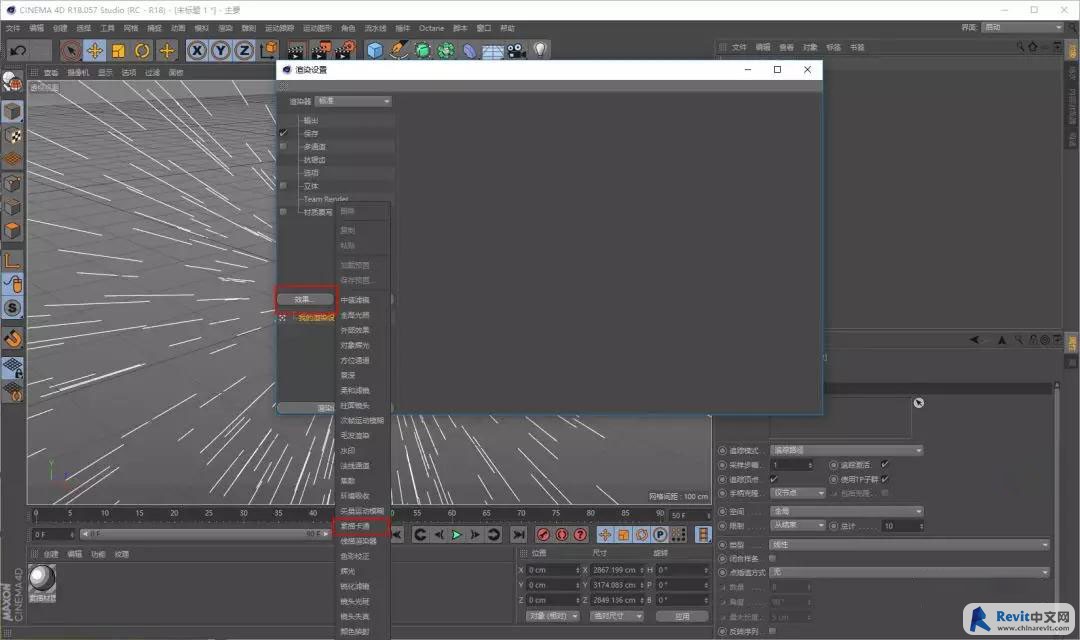
Task: Toggle the 保存 checkbox in render settings
Action: coord(283,133)
